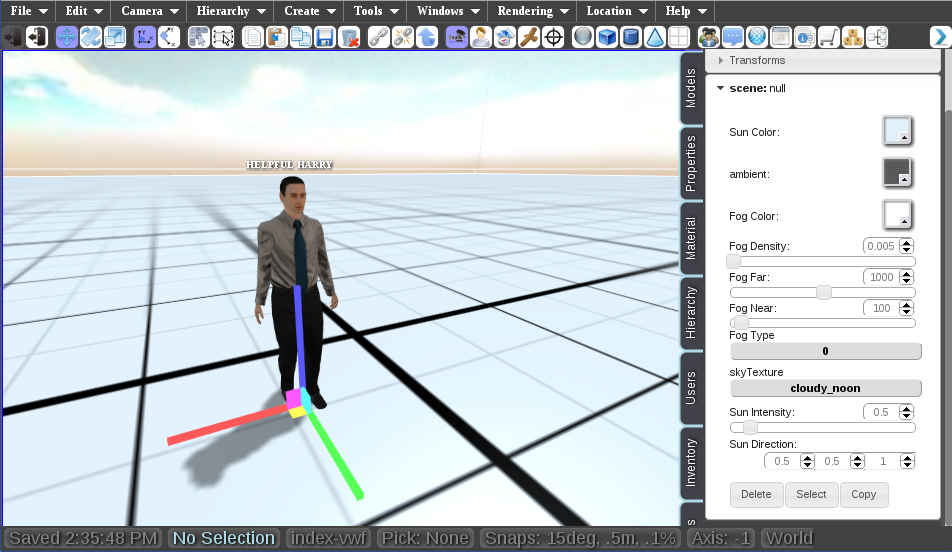The width and height of the screenshot is (952, 552).
Task: Create a blue cube primitive
Action: coord(607,37)
